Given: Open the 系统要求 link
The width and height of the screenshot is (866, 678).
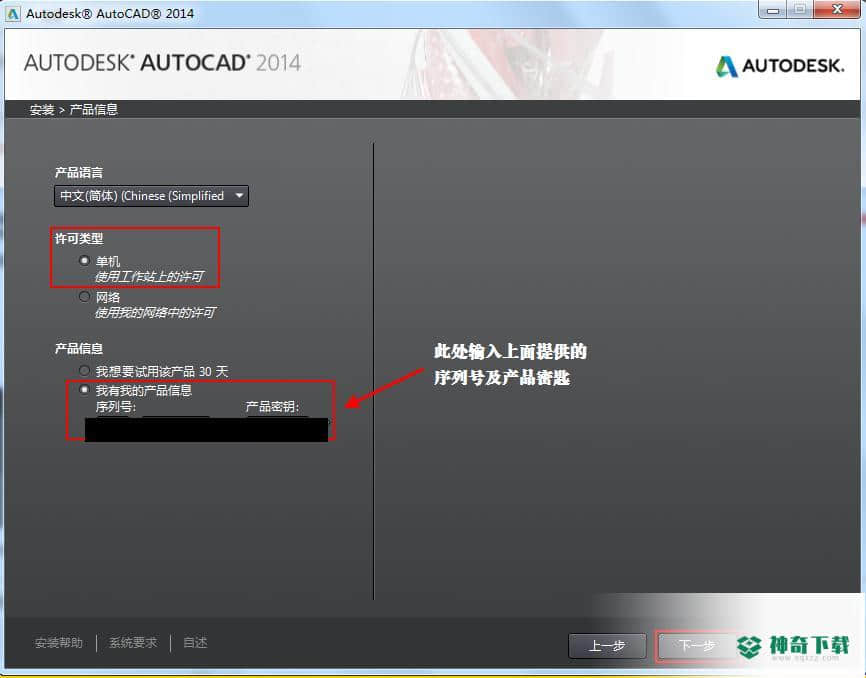Looking at the screenshot, I should (x=133, y=643).
